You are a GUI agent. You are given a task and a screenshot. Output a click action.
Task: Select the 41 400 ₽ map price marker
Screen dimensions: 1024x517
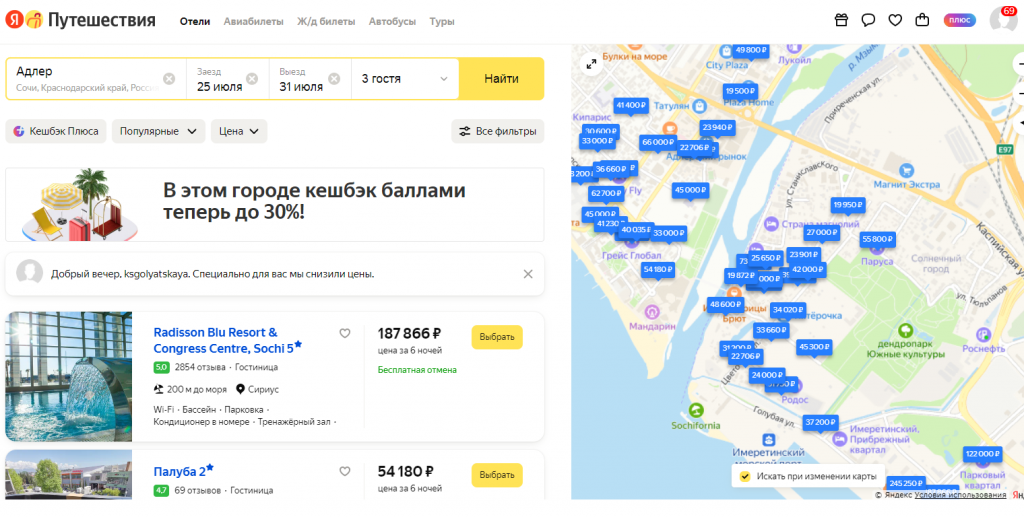(x=631, y=105)
